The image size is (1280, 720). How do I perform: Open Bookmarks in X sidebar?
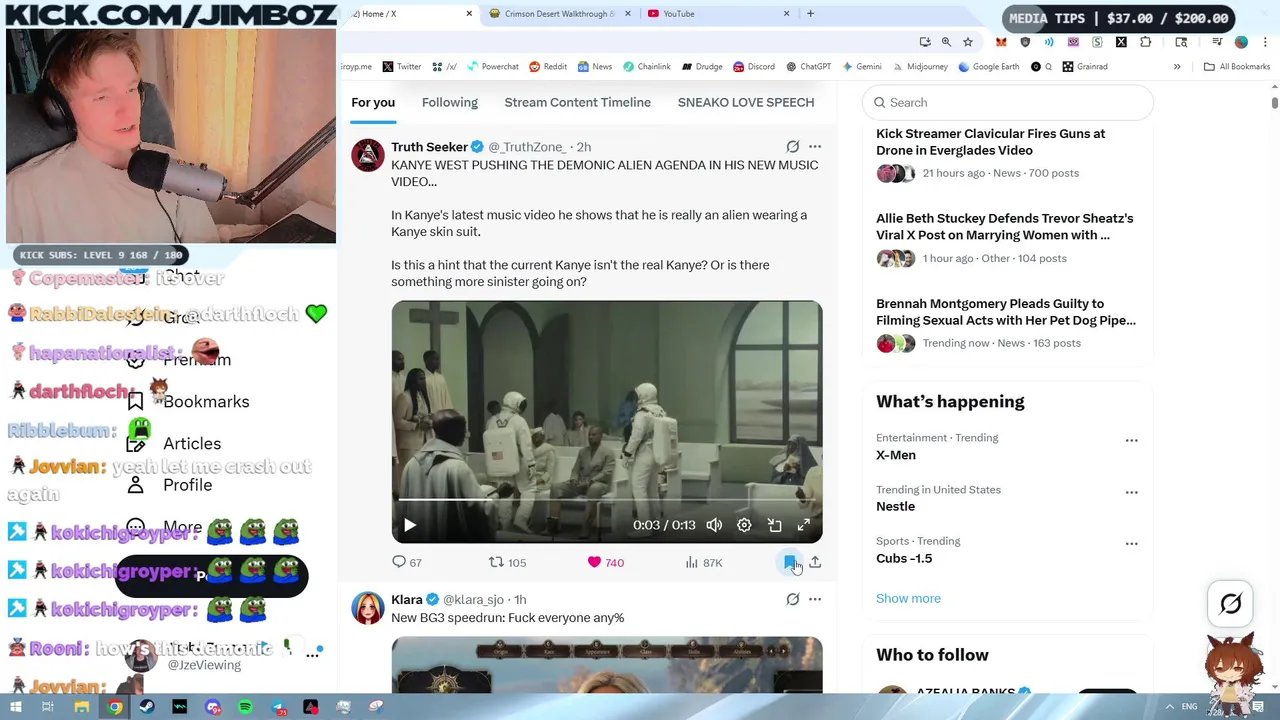pyautogui.click(x=206, y=402)
